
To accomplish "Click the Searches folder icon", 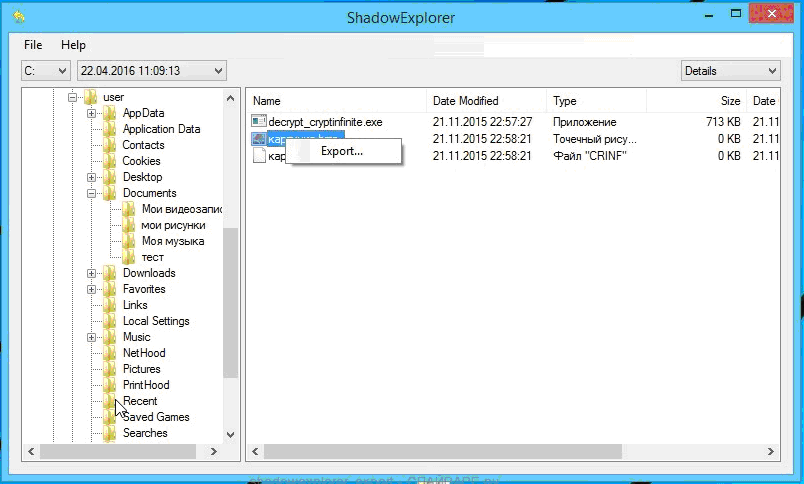I will click(x=109, y=433).
